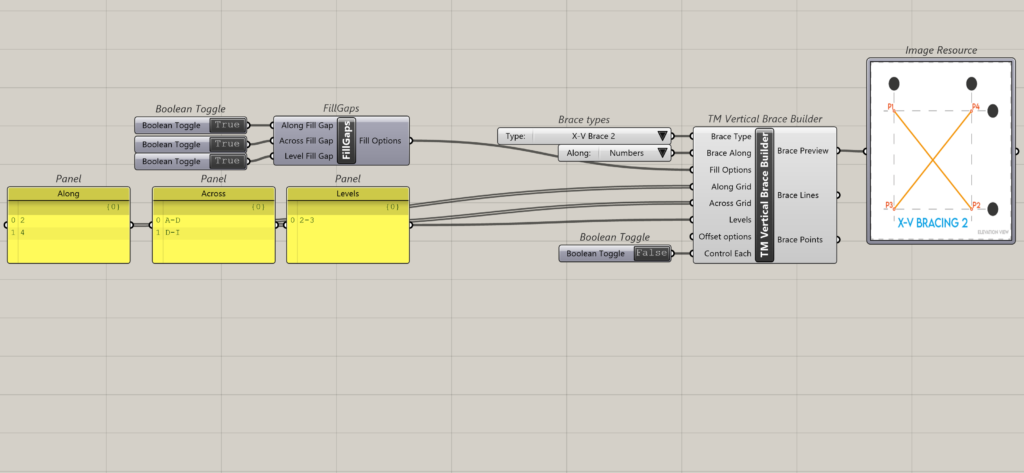The width and height of the screenshot is (1024, 473).
Task: Toggle the Boolean Toggle feeding Across Fill Gap
Action: click(227, 144)
